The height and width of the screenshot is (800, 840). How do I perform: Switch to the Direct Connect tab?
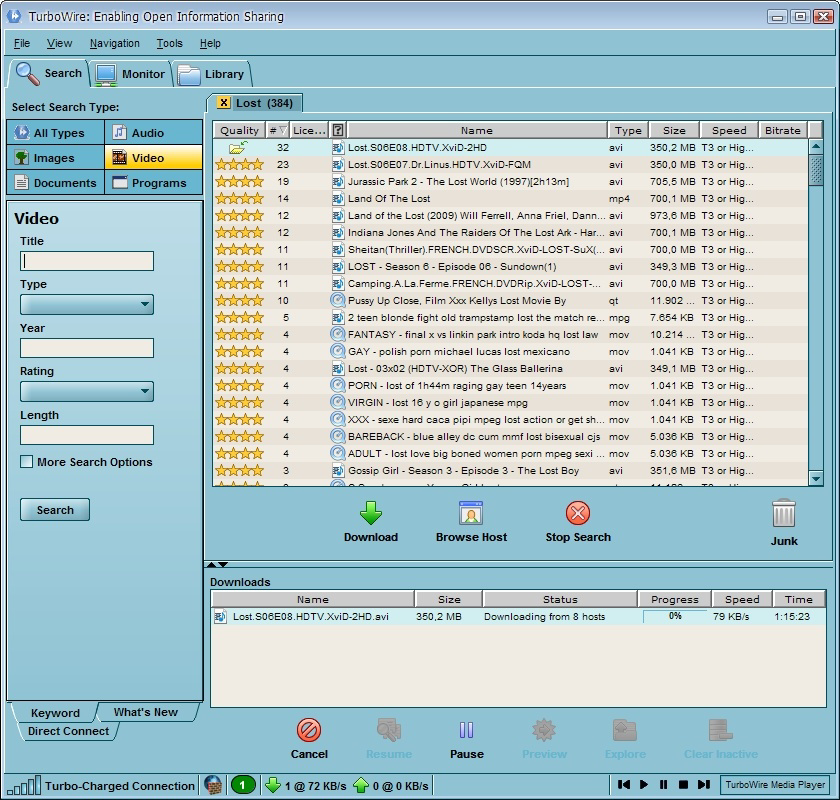68,731
